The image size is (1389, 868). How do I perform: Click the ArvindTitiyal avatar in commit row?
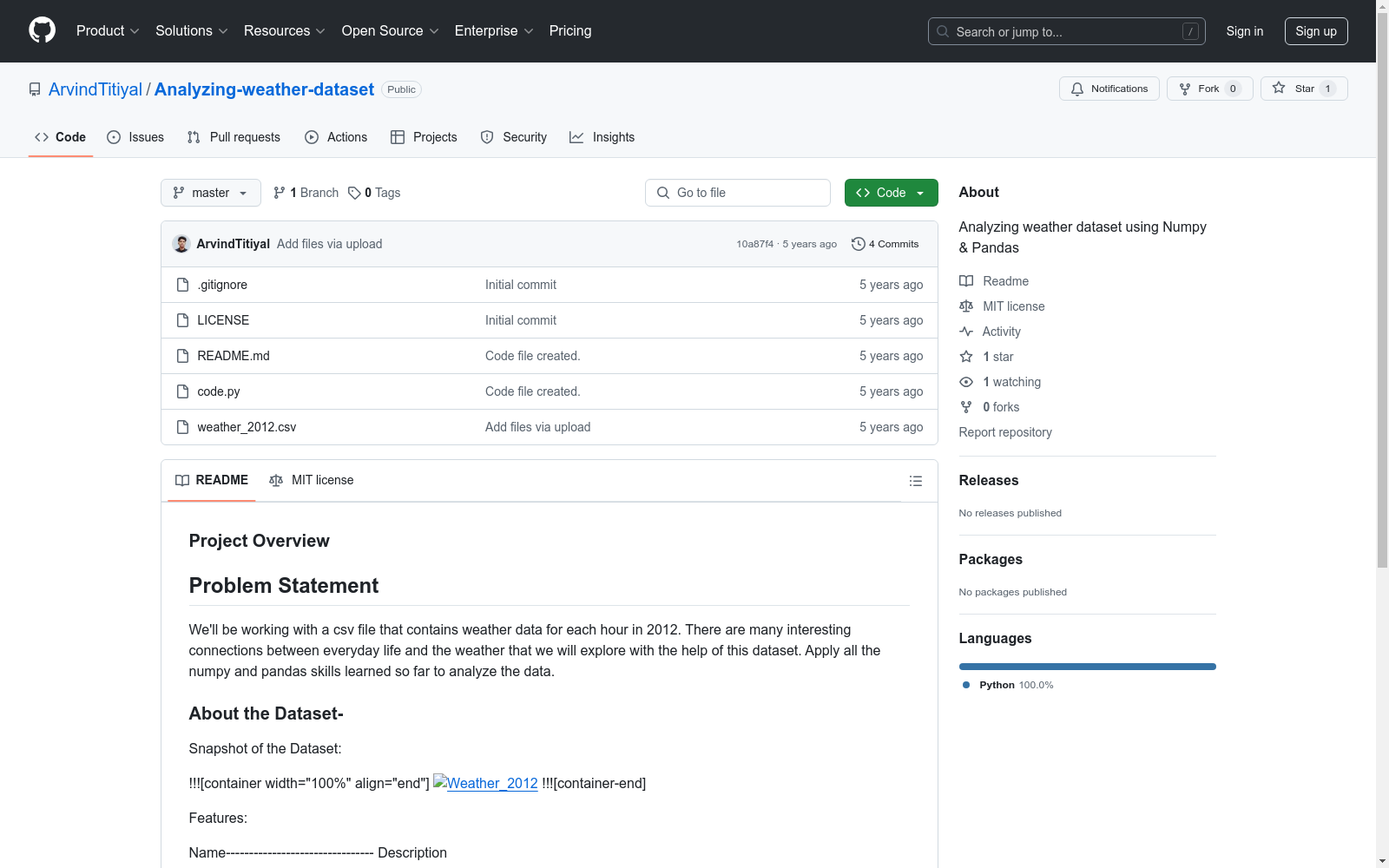[181, 244]
